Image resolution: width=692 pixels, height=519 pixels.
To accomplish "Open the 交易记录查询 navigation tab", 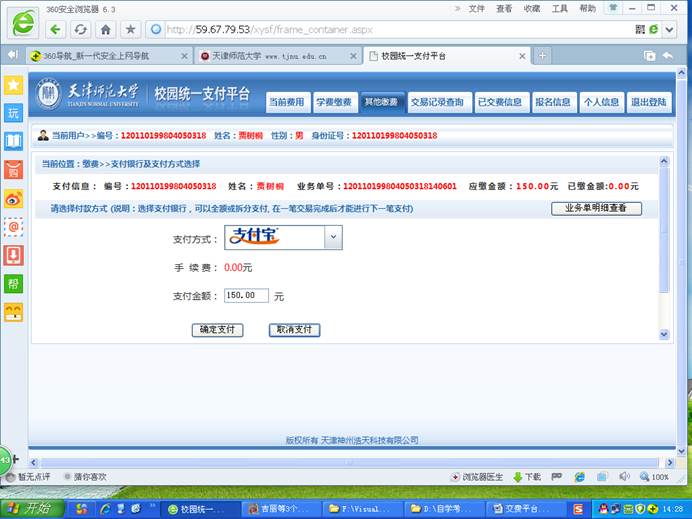I will [439, 102].
